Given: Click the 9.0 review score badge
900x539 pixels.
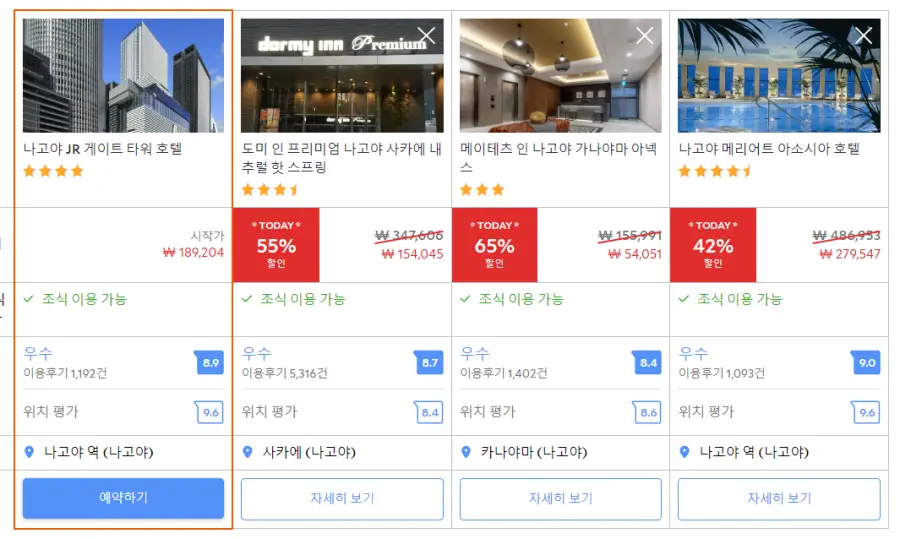Looking at the screenshot, I should coord(866,362).
